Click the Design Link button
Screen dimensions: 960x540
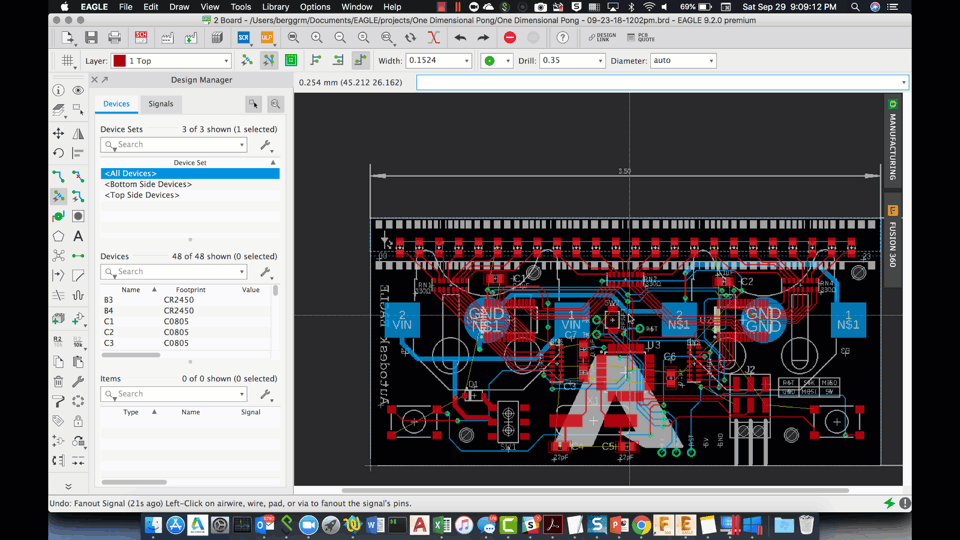point(602,38)
